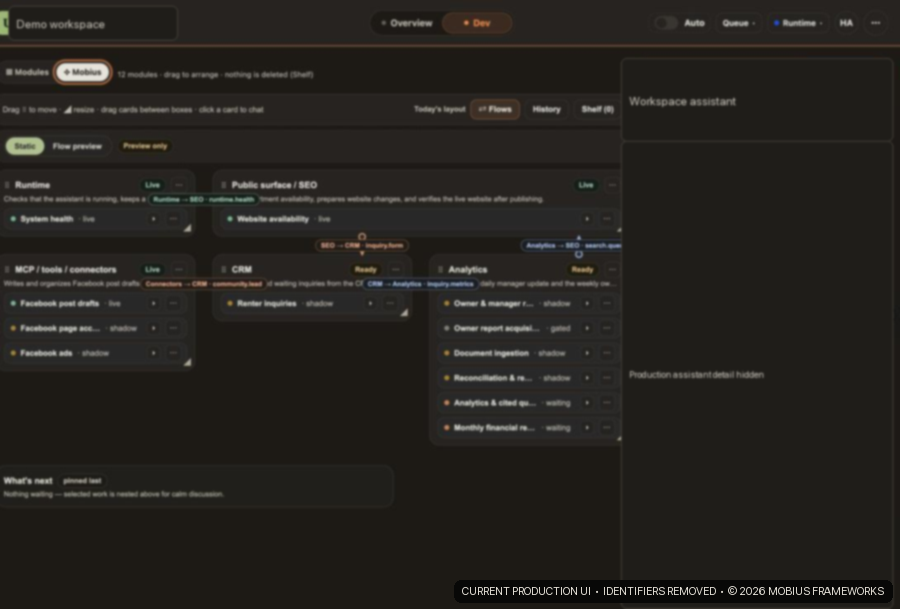Screen dimensions: 900x609
Task: Open System health card more menu
Action: click(173, 219)
